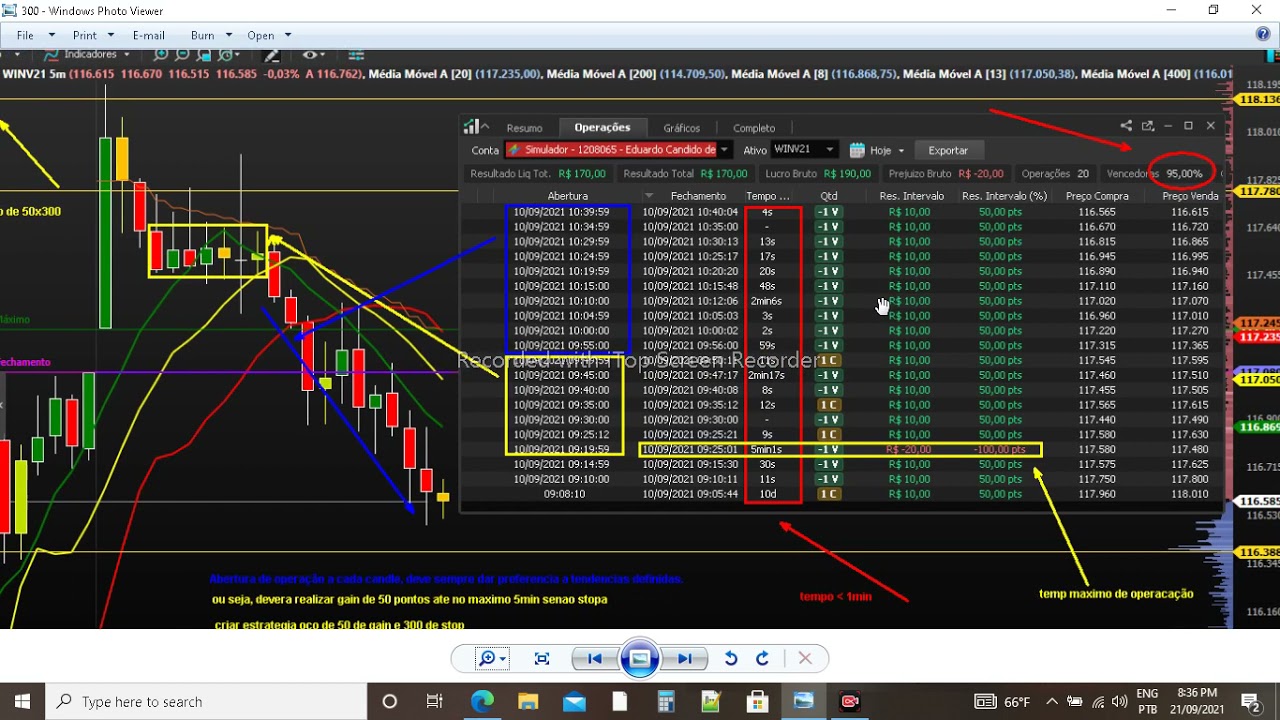Delete the current photo
1280x720 pixels.
805,658
